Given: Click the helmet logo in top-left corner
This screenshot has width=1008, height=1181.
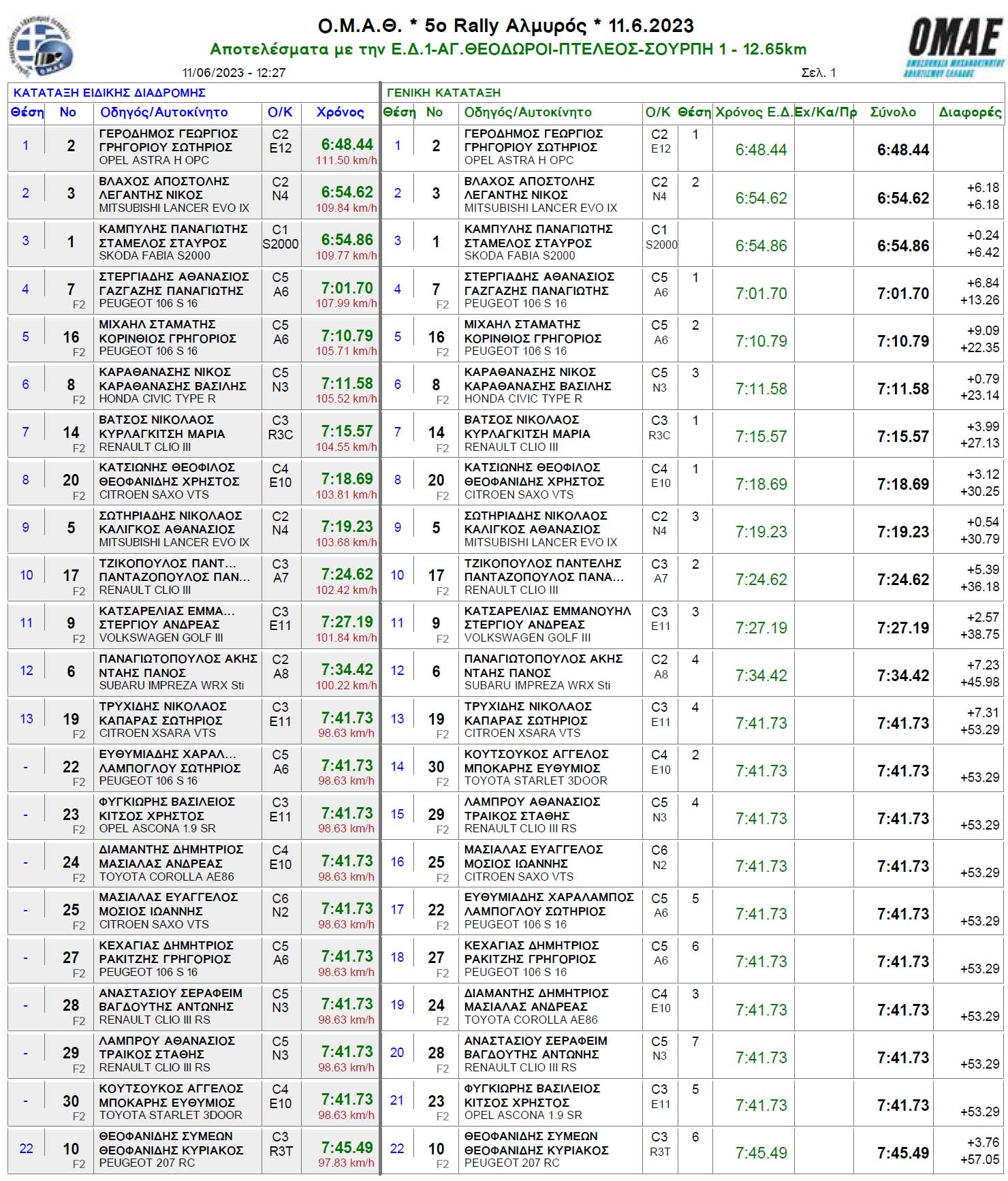Looking at the screenshot, I should [x=42, y=48].
